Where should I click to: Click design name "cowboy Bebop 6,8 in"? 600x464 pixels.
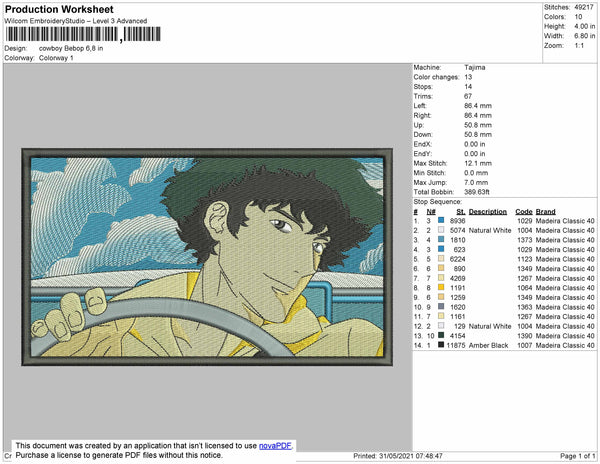coord(71,49)
